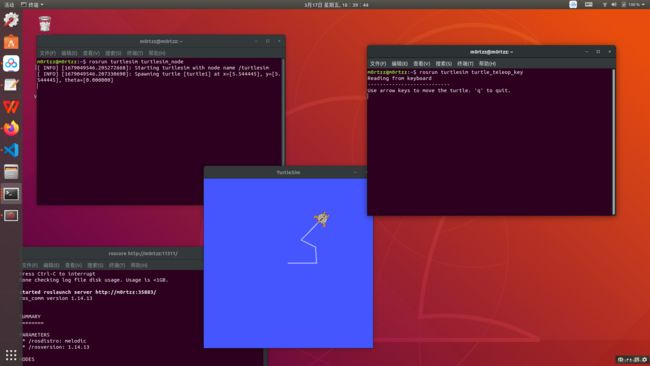The width and height of the screenshot is (650, 366).
Task: Open Help menu in teleop_key terminal
Action: [487, 63]
